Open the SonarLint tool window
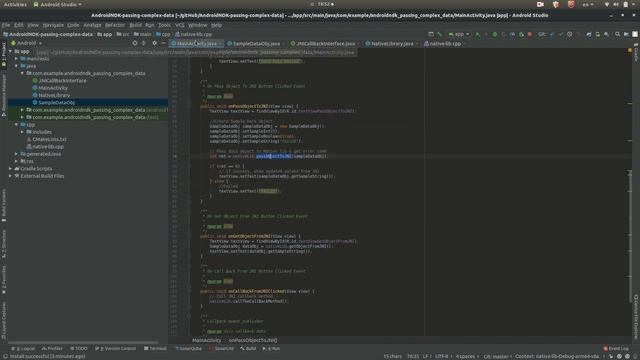The height and width of the screenshot is (360, 640). point(221,349)
